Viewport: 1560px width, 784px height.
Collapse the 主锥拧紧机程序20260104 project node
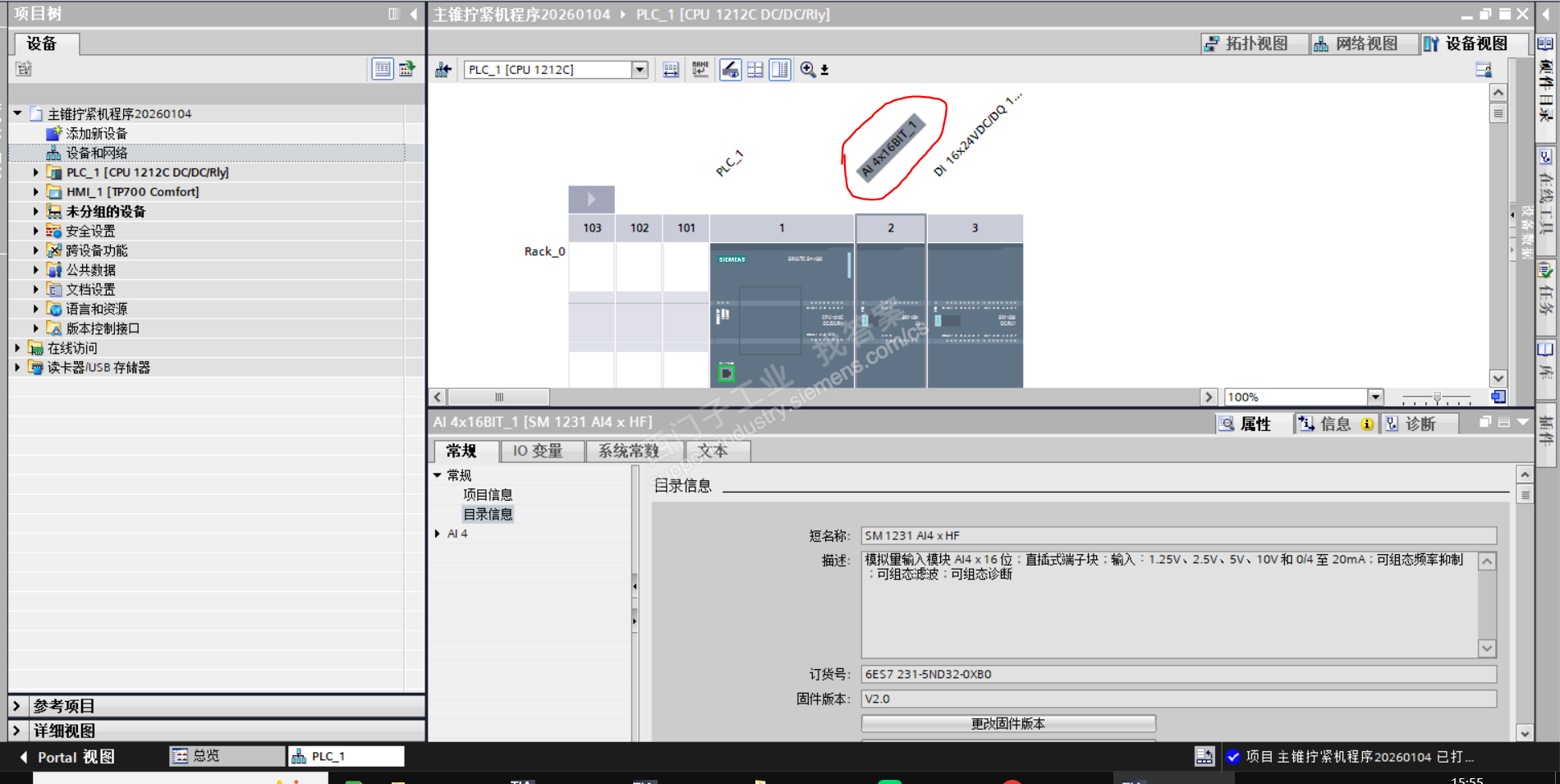[x=17, y=113]
